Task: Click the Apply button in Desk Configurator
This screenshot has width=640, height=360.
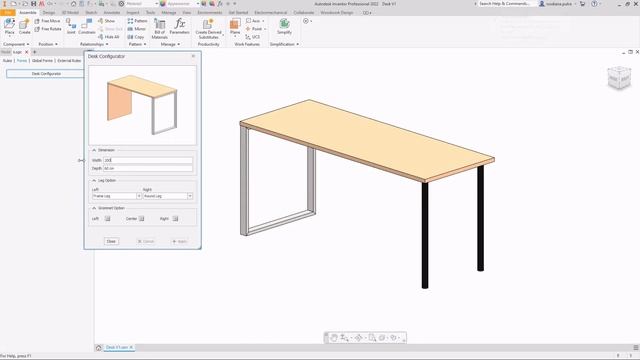Action: pyautogui.click(x=180, y=242)
